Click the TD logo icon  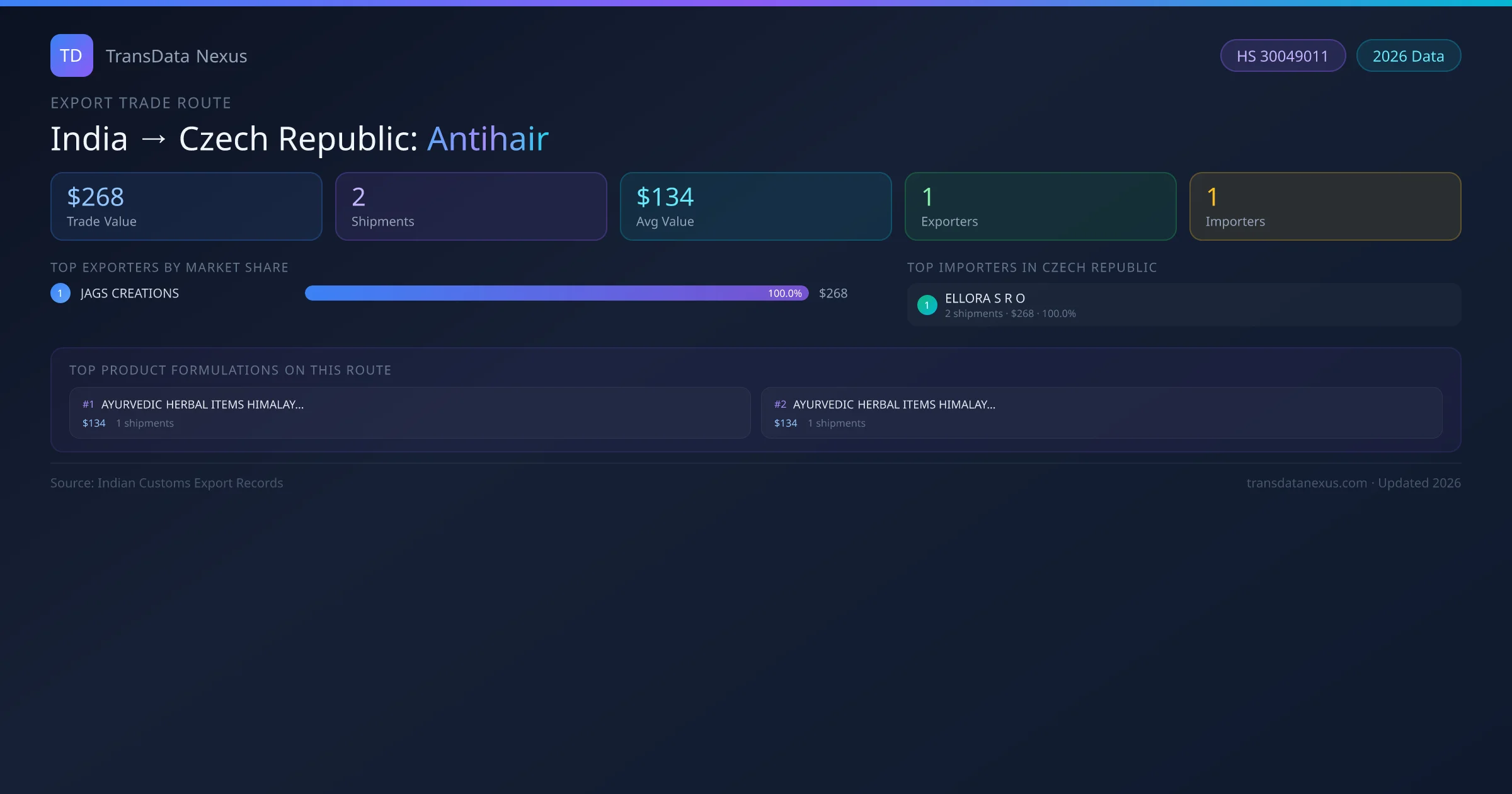[x=71, y=55]
